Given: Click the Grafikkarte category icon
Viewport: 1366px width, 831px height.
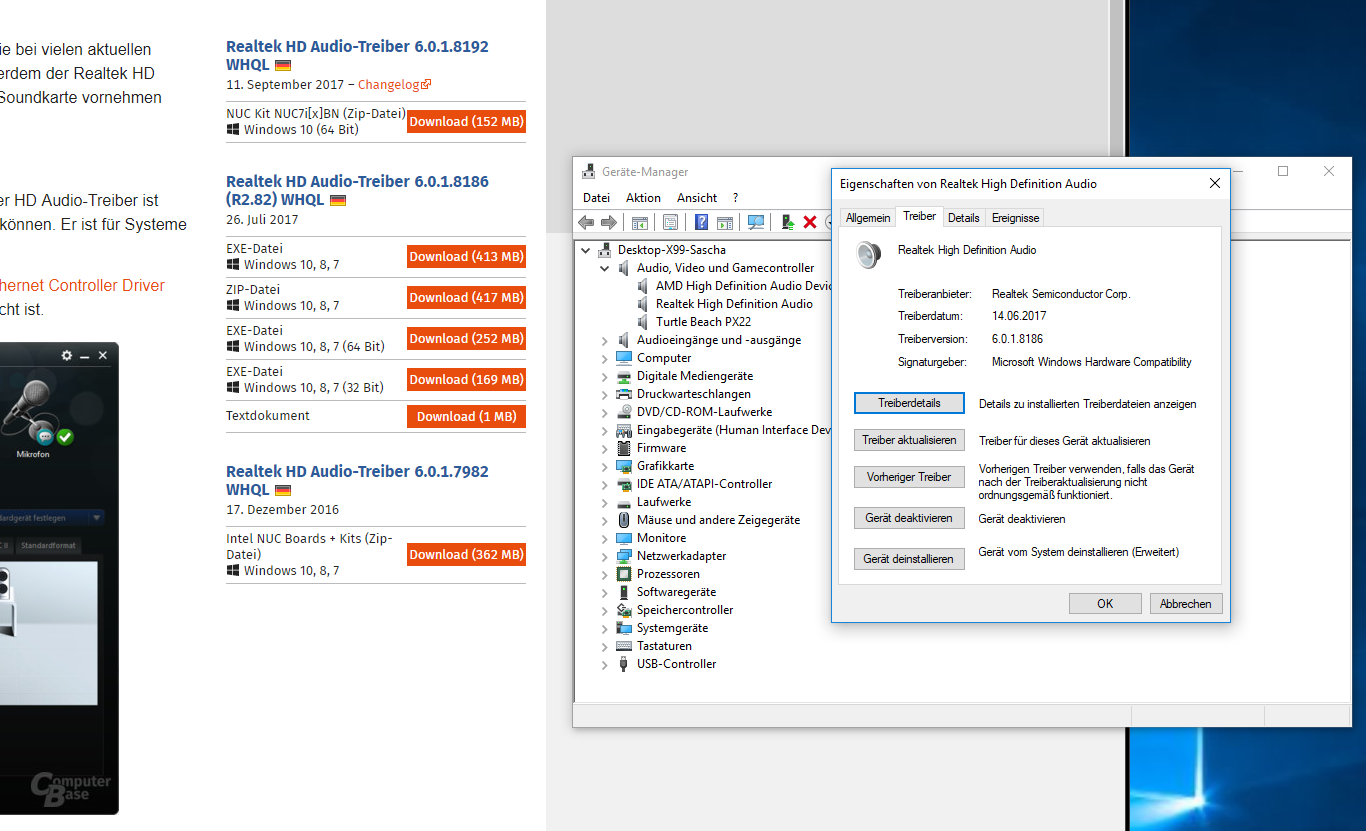Looking at the screenshot, I should [624, 466].
